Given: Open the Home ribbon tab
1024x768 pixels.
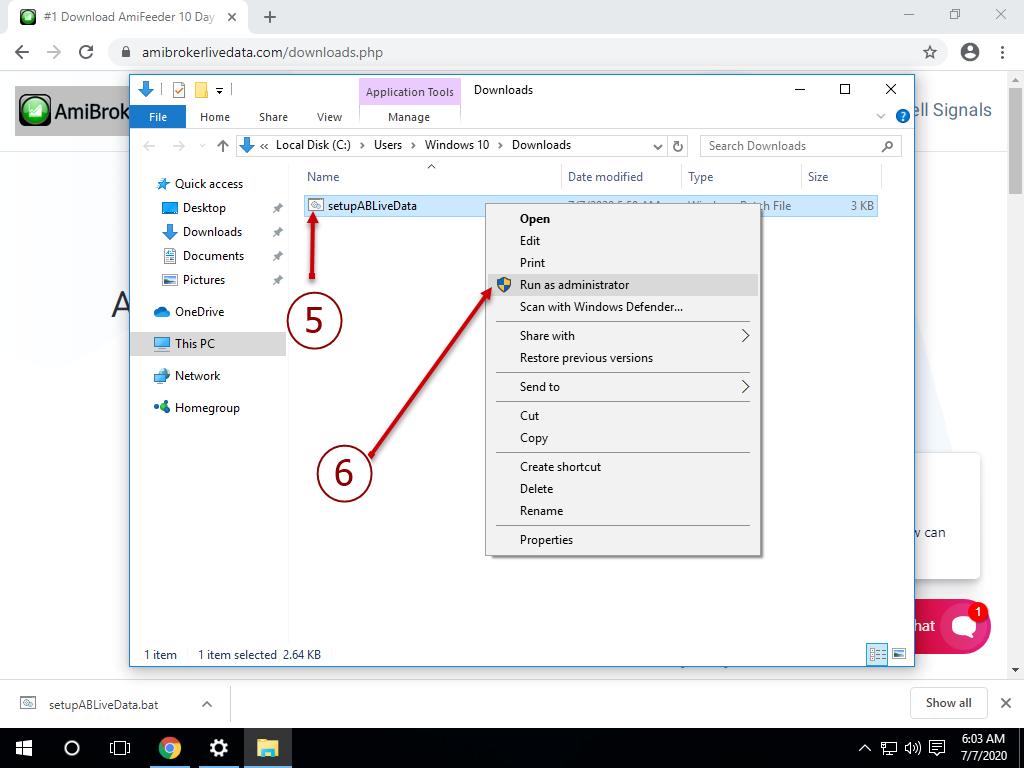Looking at the screenshot, I should click(215, 117).
